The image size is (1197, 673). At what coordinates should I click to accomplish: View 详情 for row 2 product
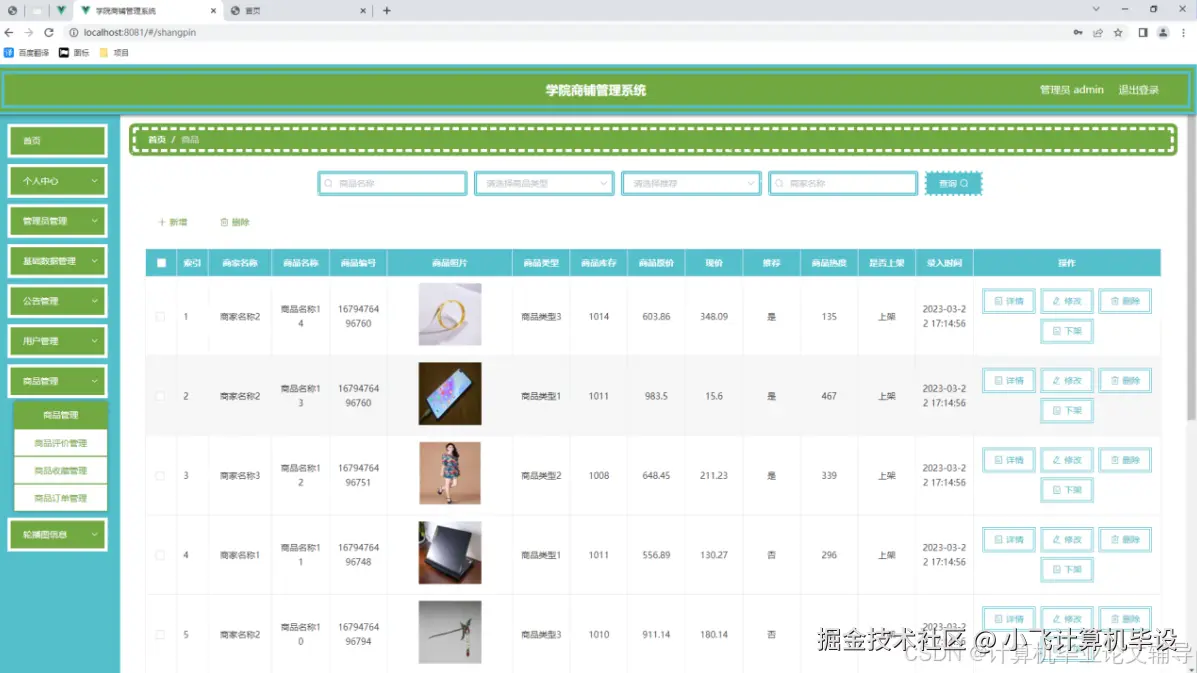(1008, 381)
